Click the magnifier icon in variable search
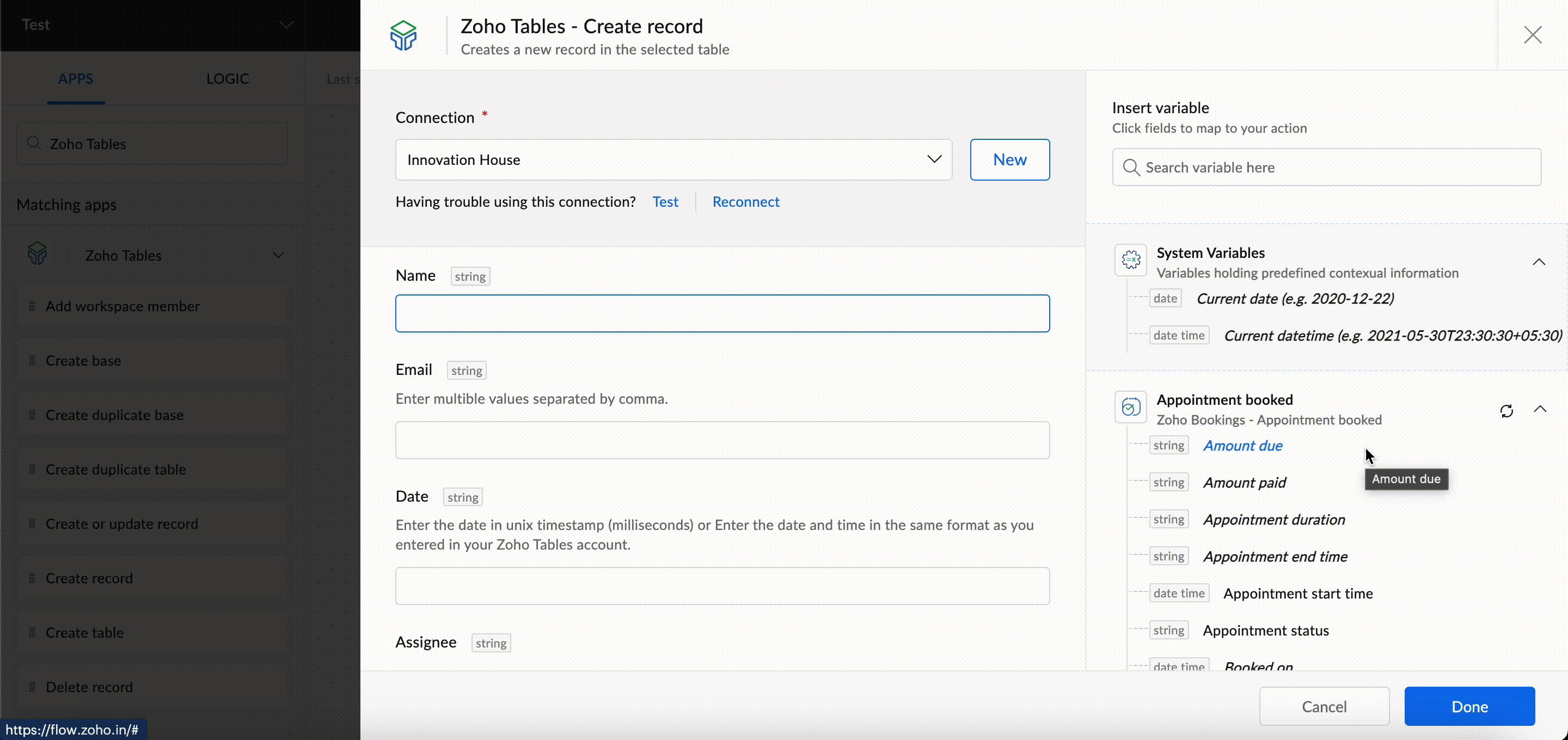 coord(1131,168)
